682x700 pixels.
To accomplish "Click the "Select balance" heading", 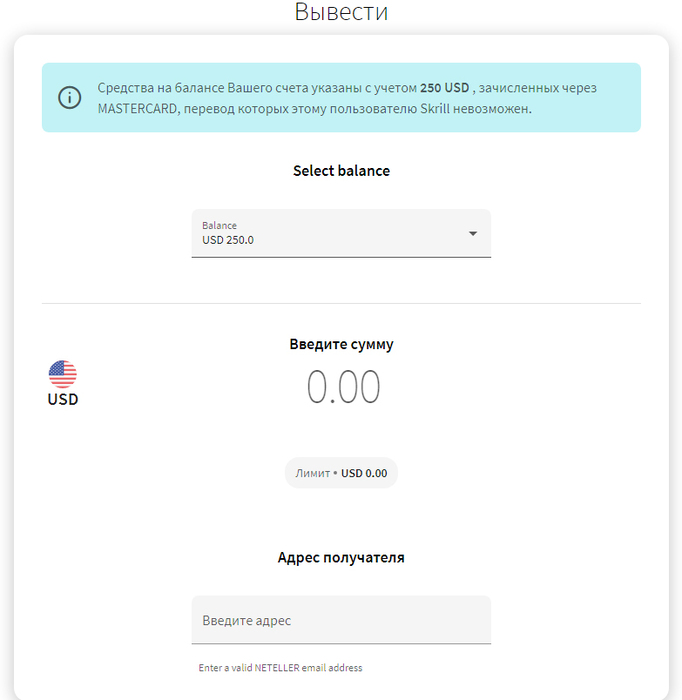I will (341, 171).
